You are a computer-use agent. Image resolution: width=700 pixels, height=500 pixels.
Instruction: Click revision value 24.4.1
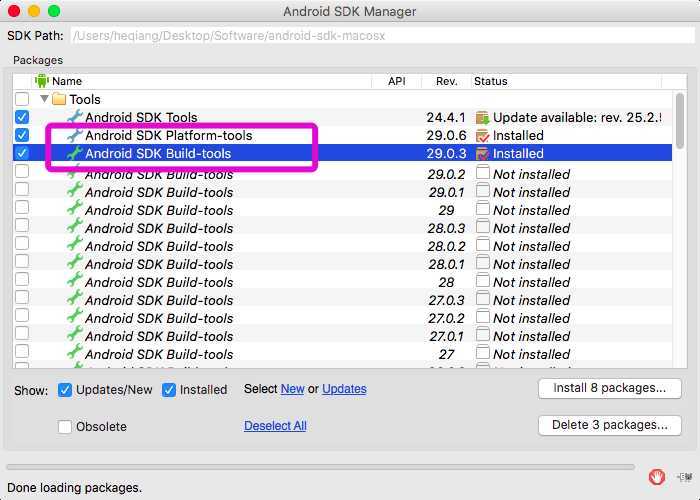click(x=446, y=117)
